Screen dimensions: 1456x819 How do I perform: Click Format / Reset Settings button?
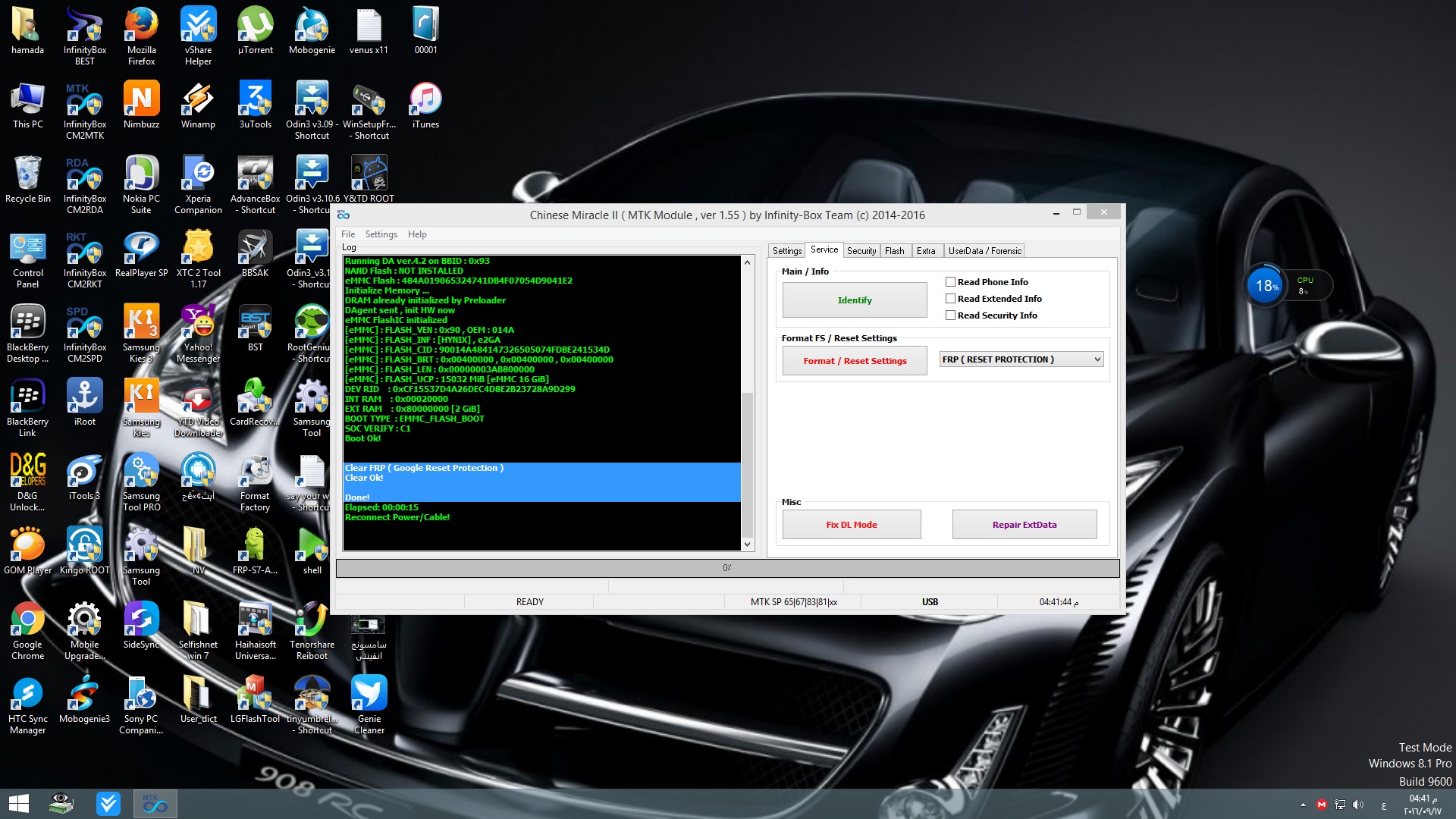coord(855,361)
